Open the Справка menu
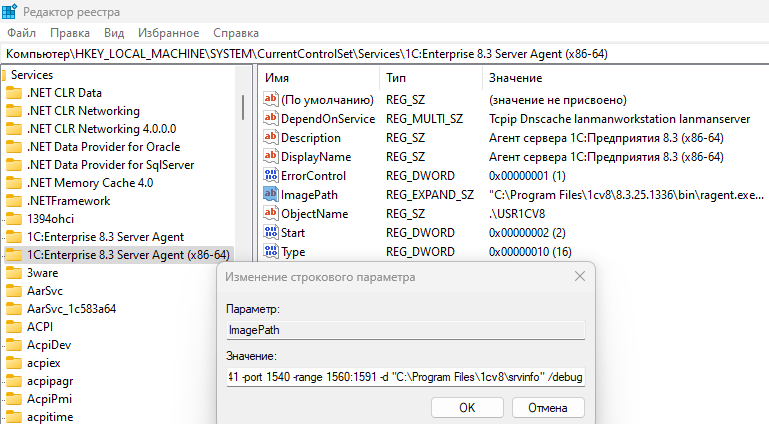This screenshot has height=424, width=769. pyautogui.click(x=236, y=33)
